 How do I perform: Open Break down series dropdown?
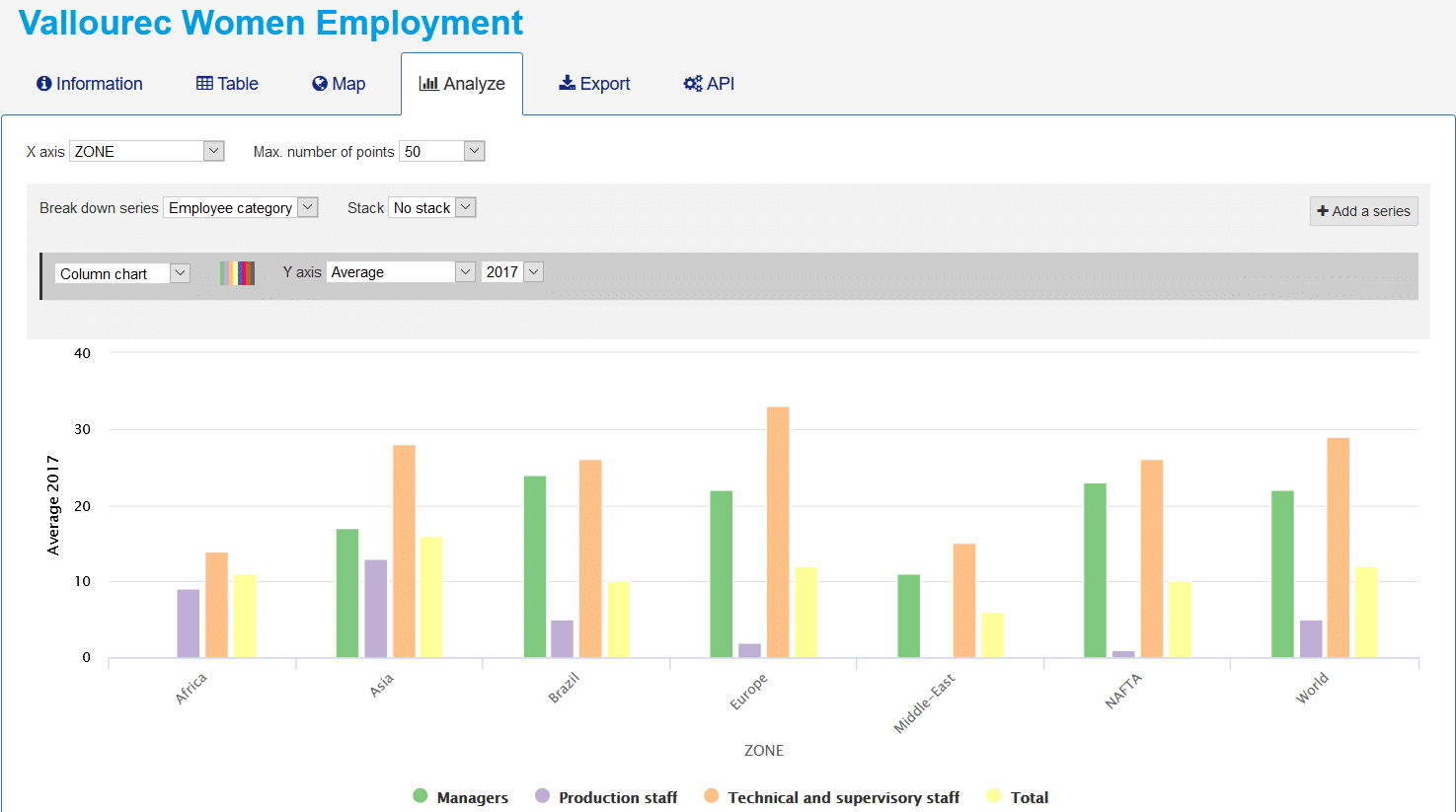[240, 207]
